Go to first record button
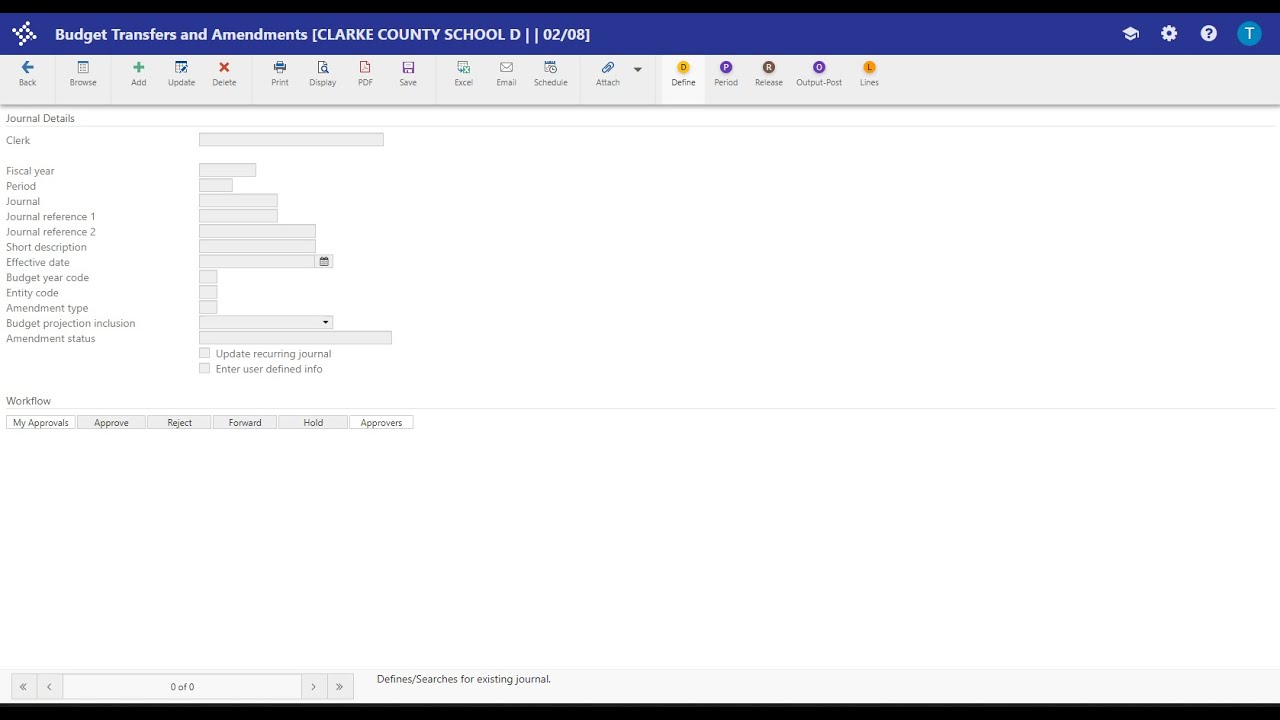 click(23, 687)
